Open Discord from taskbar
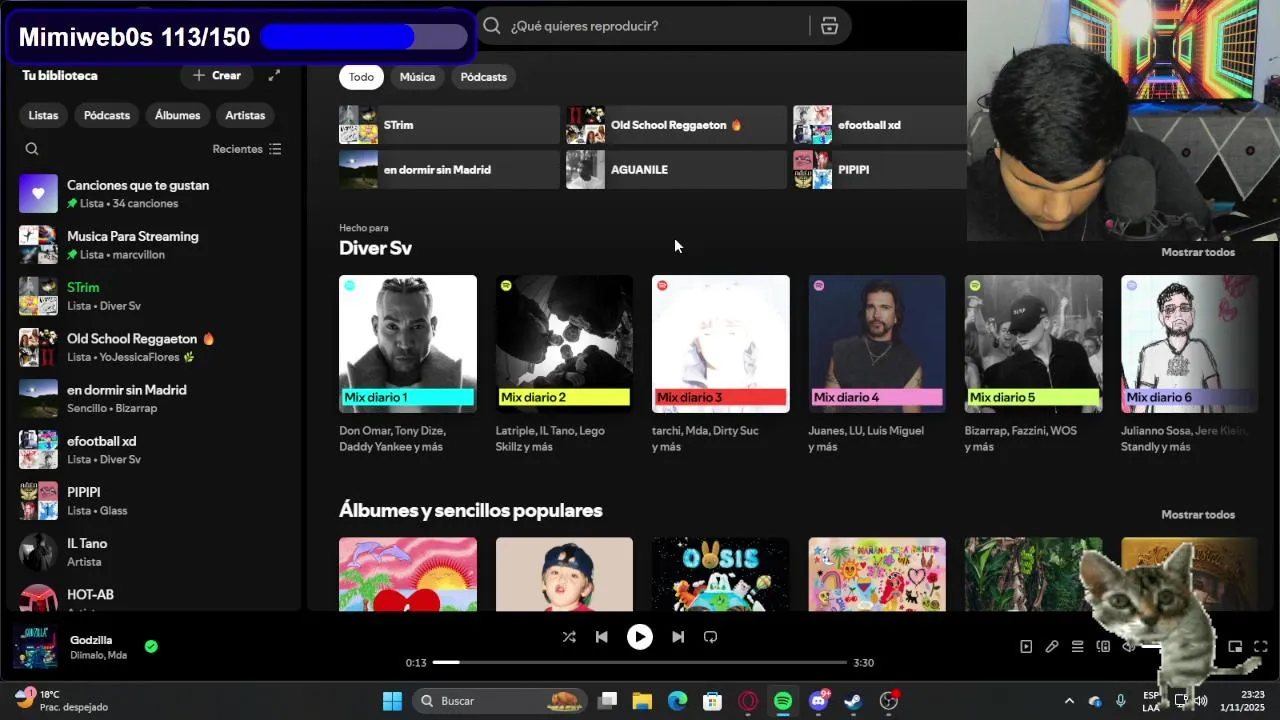This screenshot has width=1280, height=720. coord(819,701)
